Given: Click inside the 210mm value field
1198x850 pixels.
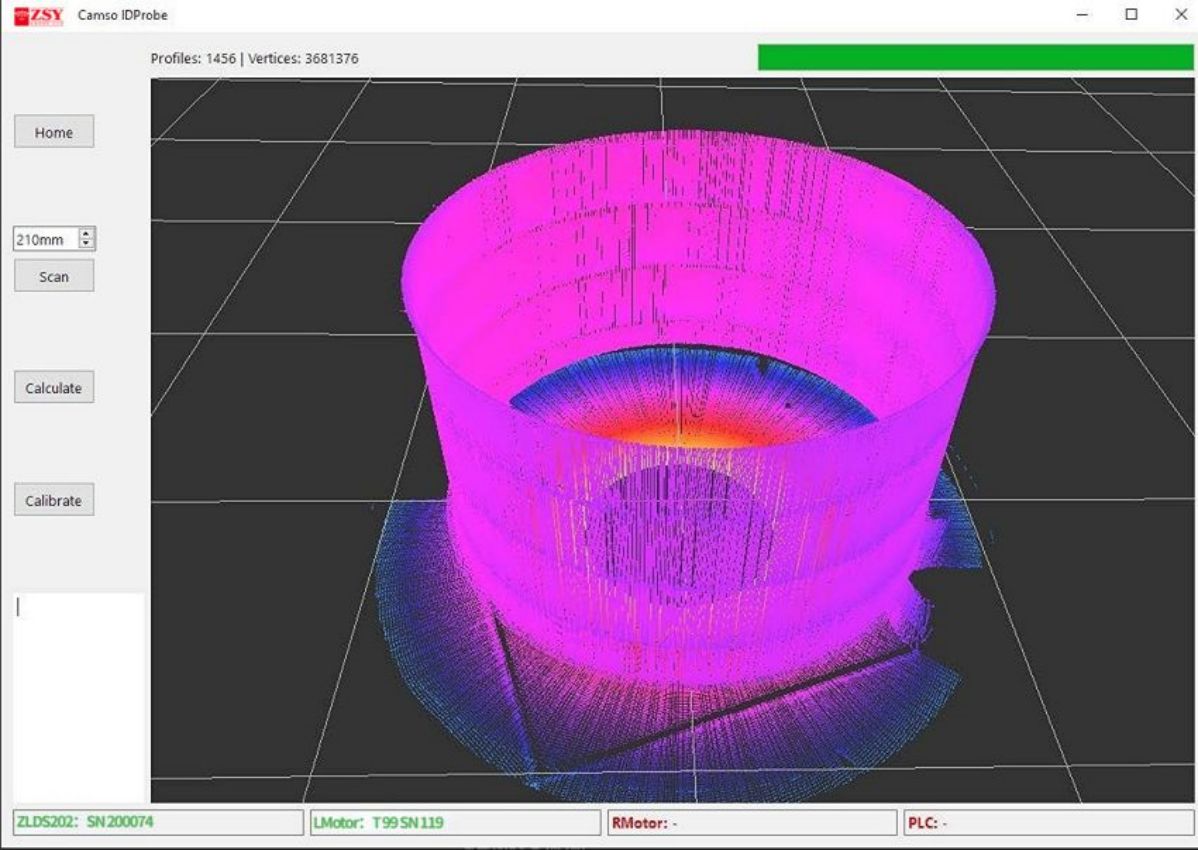Looking at the screenshot, I should (x=43, y=240).
